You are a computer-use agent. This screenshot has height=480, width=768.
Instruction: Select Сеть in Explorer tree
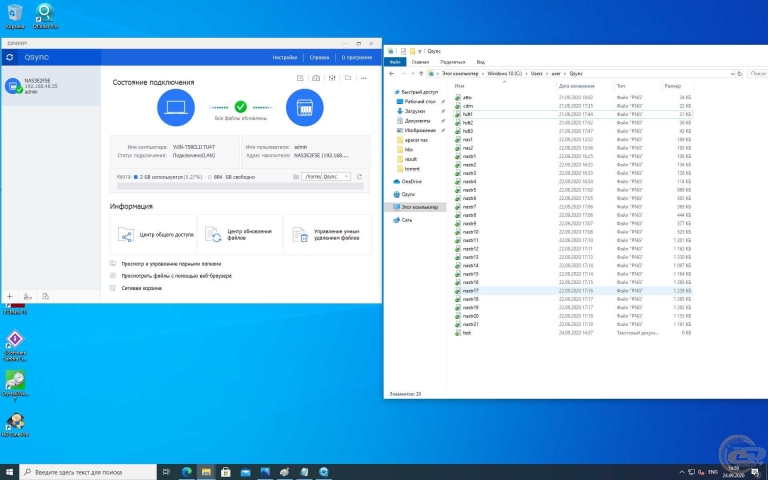tap(407, 220)
